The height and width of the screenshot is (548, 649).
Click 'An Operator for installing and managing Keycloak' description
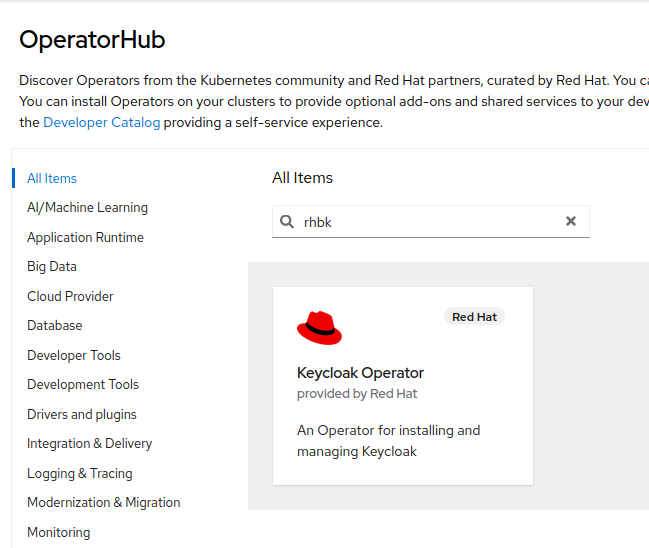388,441
